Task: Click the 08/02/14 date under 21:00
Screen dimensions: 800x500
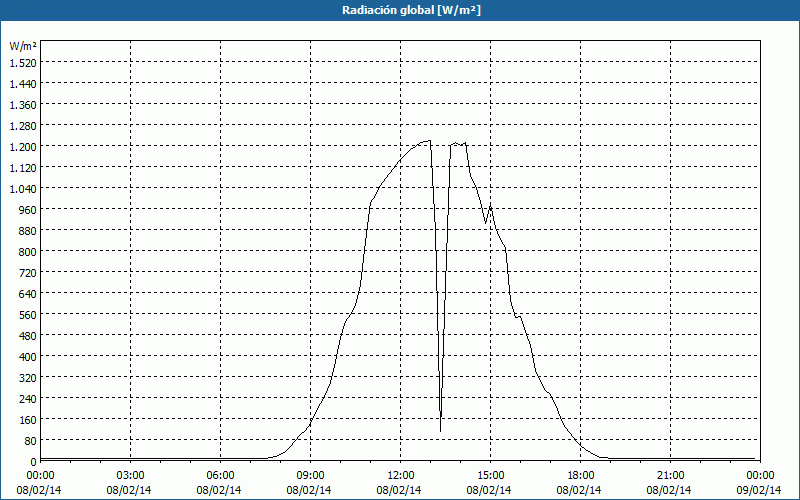Action: tap(668, 490)
